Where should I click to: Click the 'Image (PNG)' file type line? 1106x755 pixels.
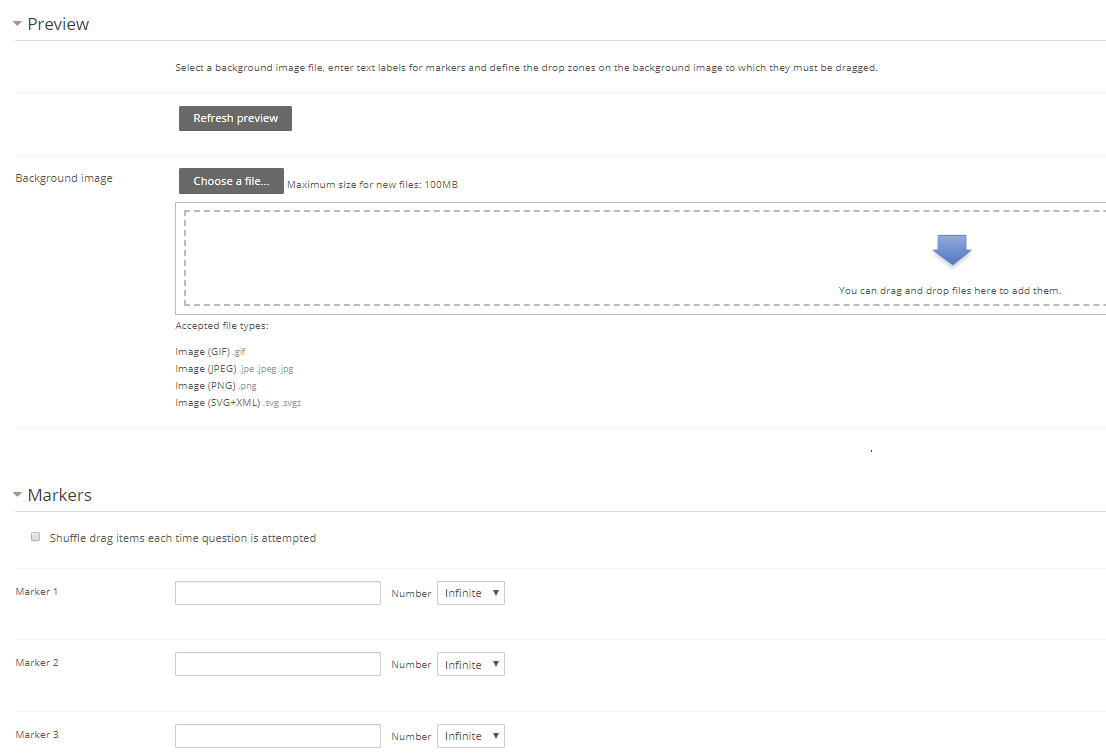(x=216, y=386)
